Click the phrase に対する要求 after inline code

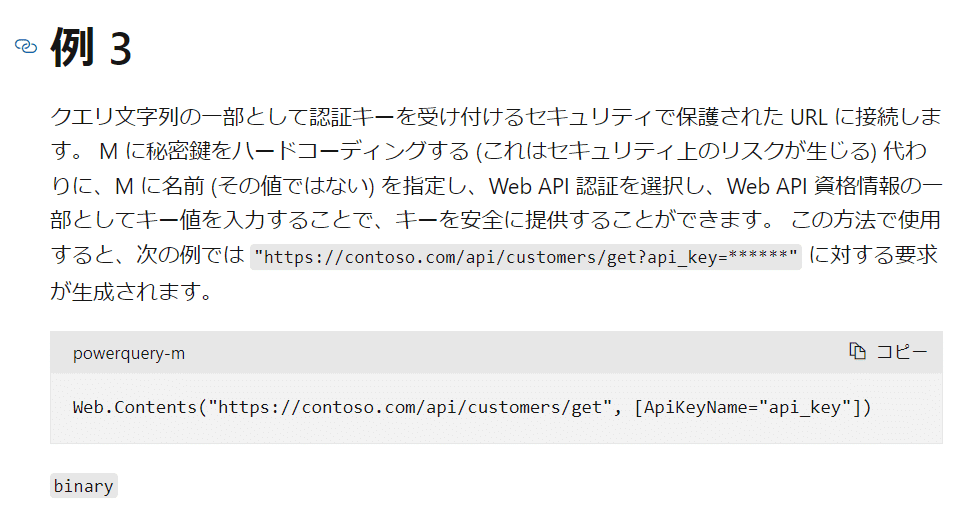[x=873, y=255]
